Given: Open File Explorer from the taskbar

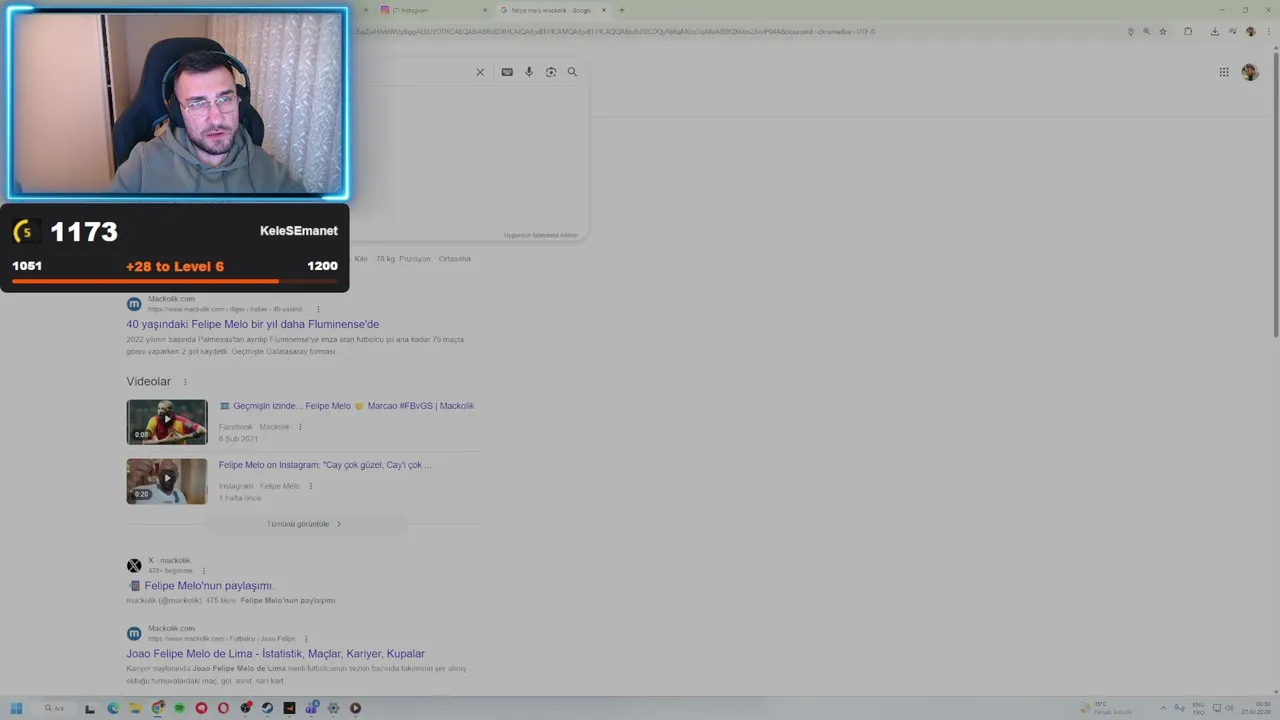Looking at the screenshot, I should pyautogui.click(x=135, y=708).
